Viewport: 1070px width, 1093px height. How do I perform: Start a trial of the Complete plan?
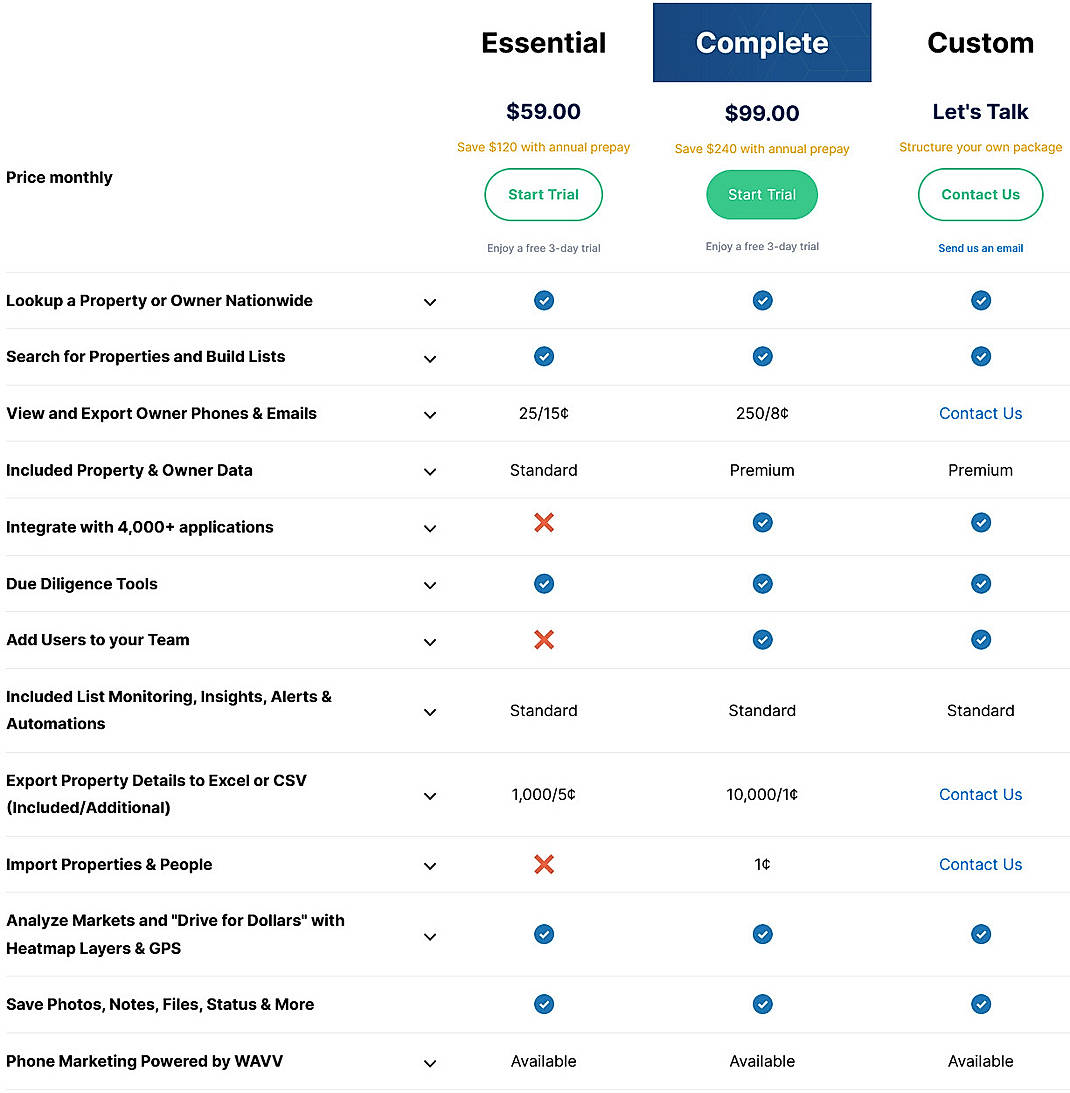[762, 194]
